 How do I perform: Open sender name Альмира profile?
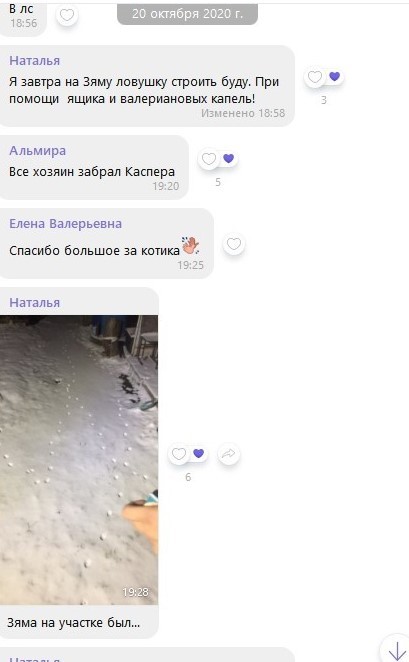pyautogui.click(x=38, y=151)
